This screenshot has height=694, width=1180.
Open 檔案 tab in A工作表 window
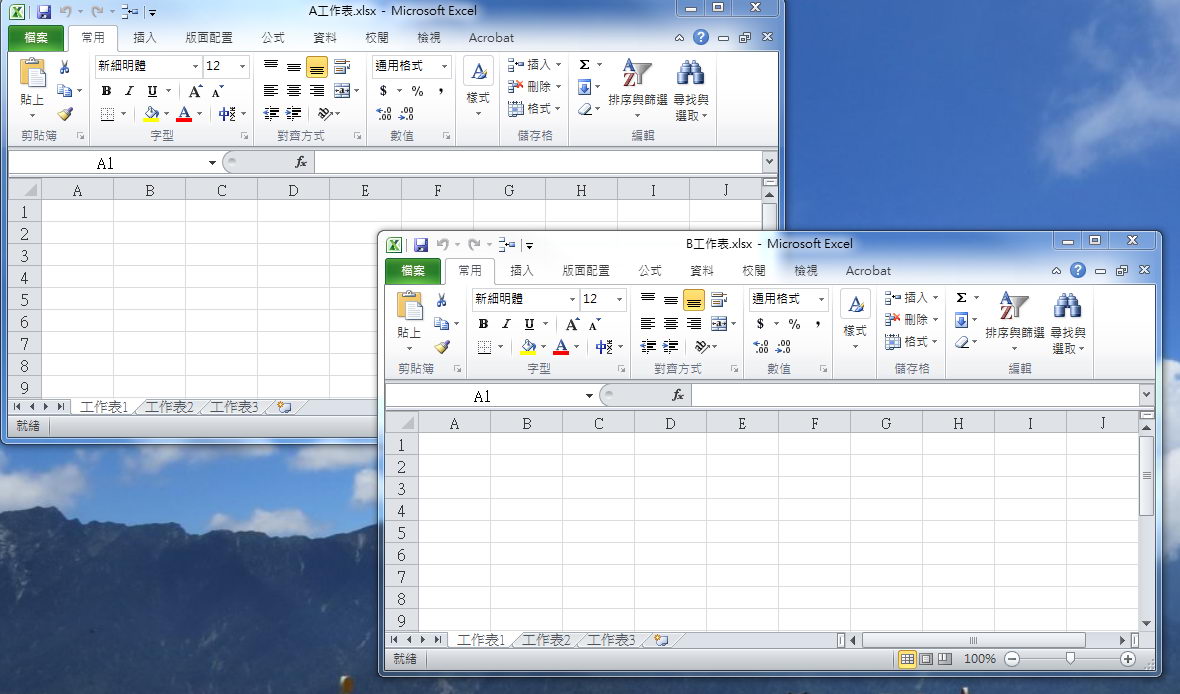coord(36,38)
